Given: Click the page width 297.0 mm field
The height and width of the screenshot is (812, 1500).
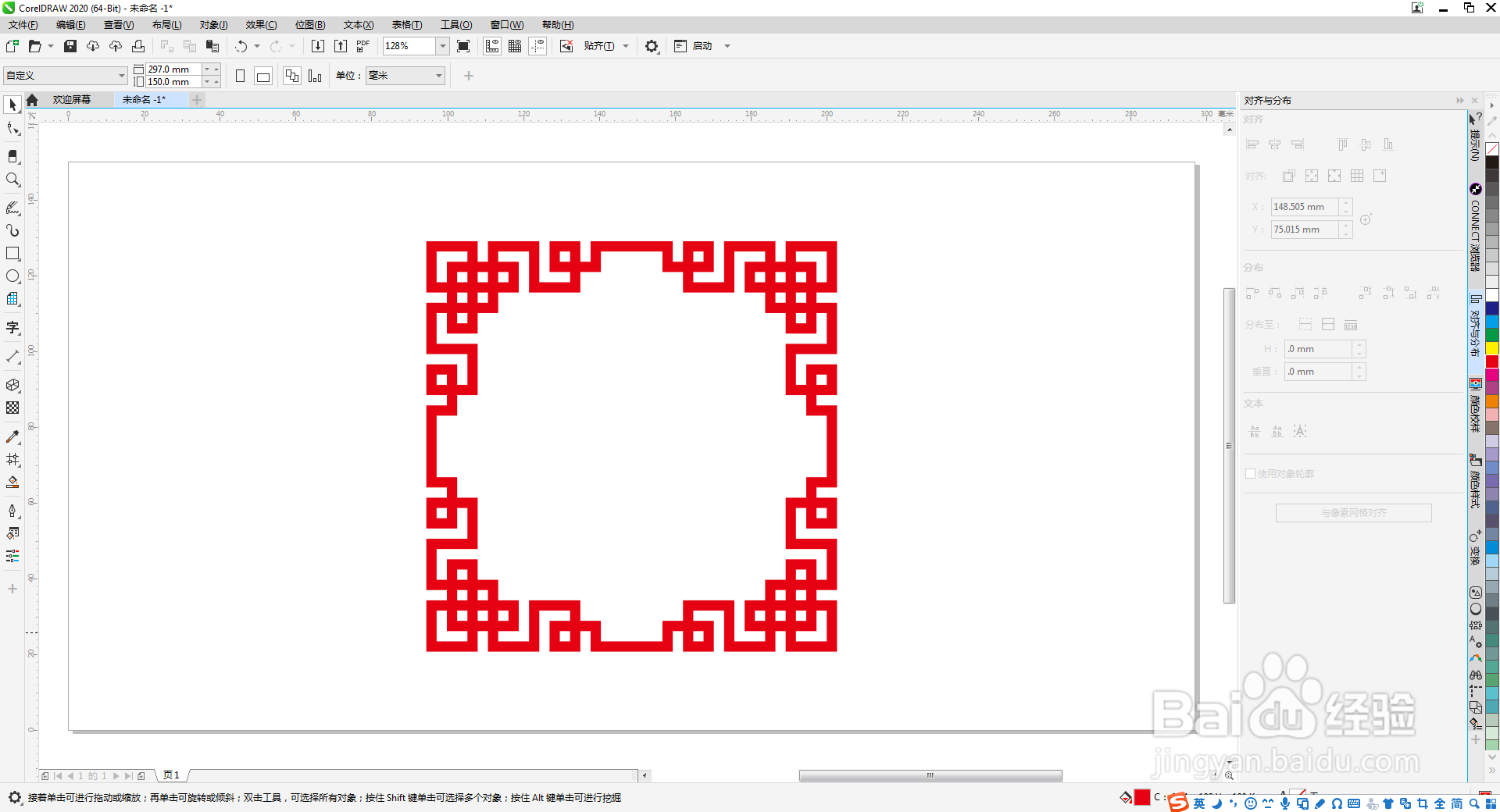Looking at the screenshot, I should click(173, 69).
